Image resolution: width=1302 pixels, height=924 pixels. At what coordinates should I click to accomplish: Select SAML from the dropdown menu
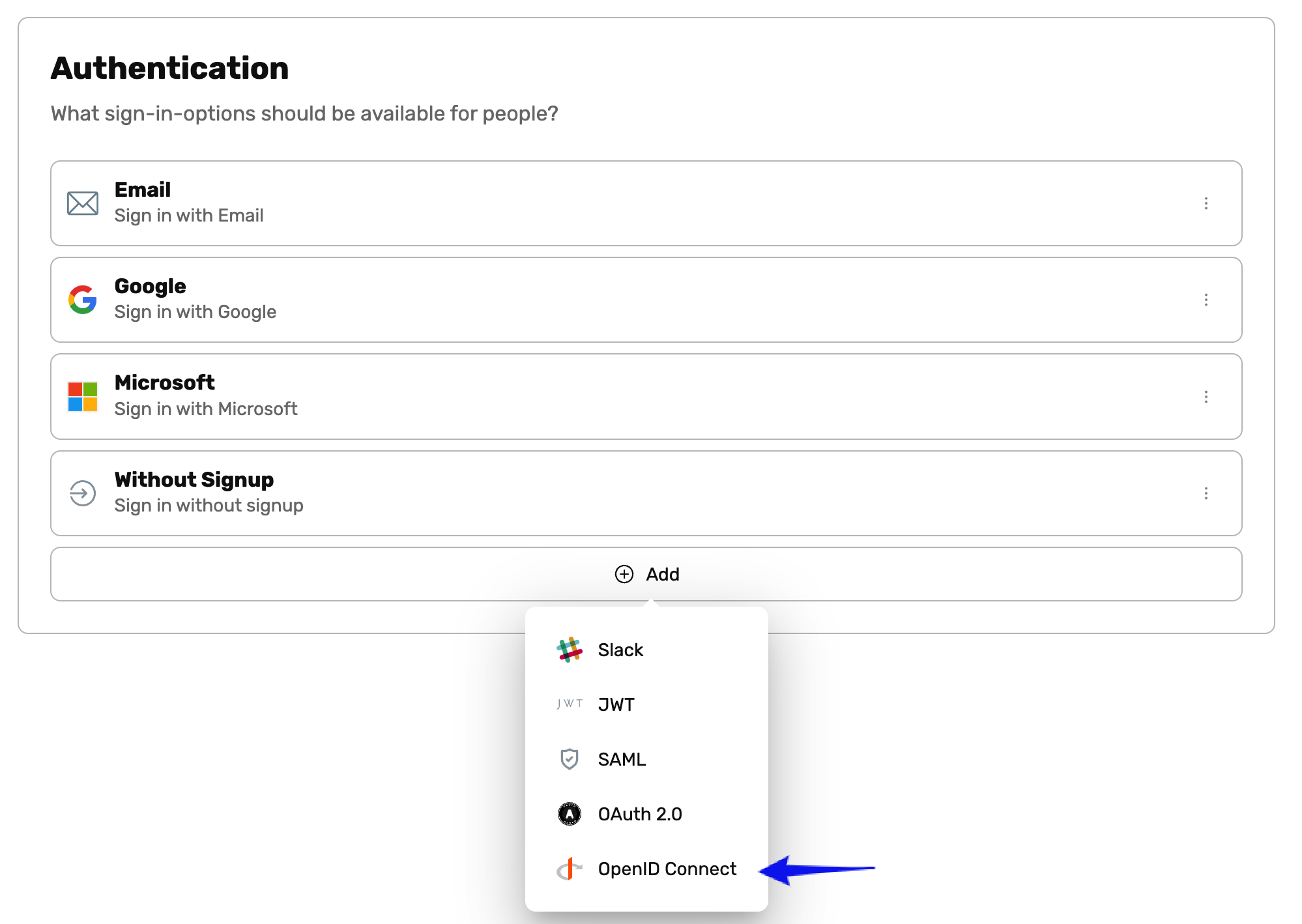(622, 758)
